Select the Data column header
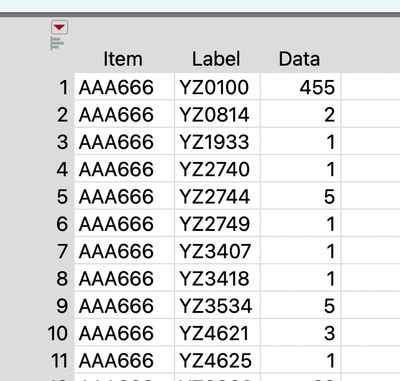Image resolution: width=400 pixels, height=381 pixels. tap(299, 59)
